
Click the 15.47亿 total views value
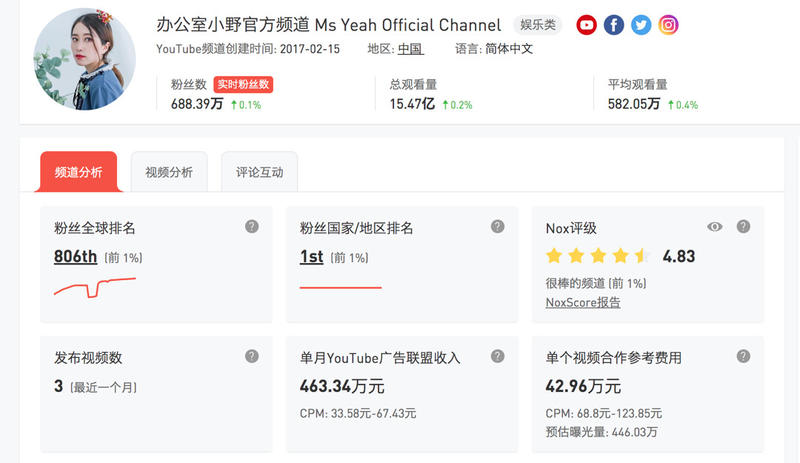pos(412,104)
